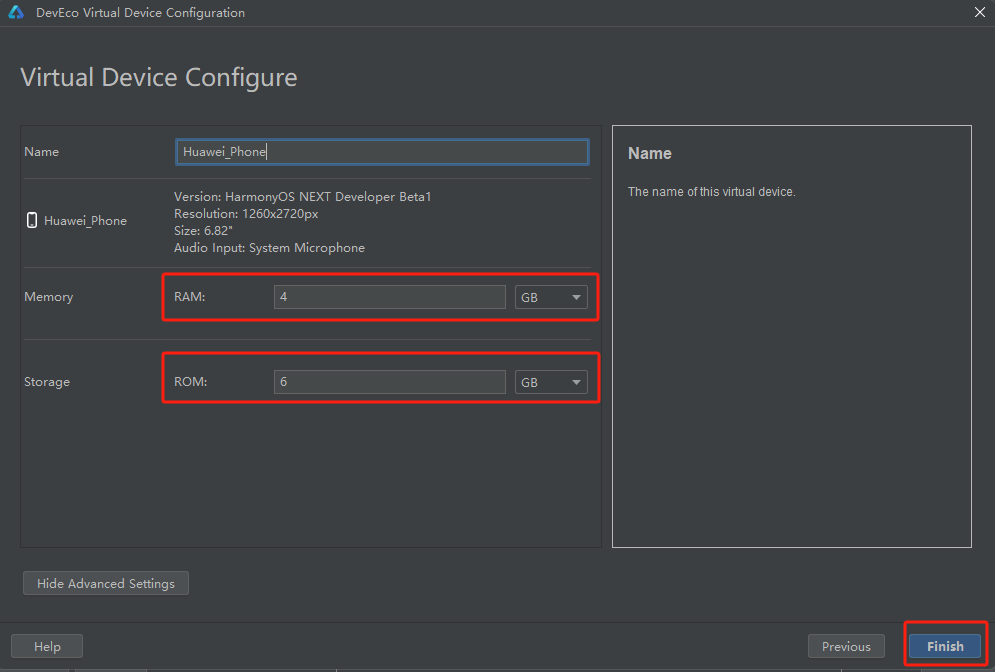Open the RAM unit GB dropdown
Screen dimensions: 995x672
point(551,297)
